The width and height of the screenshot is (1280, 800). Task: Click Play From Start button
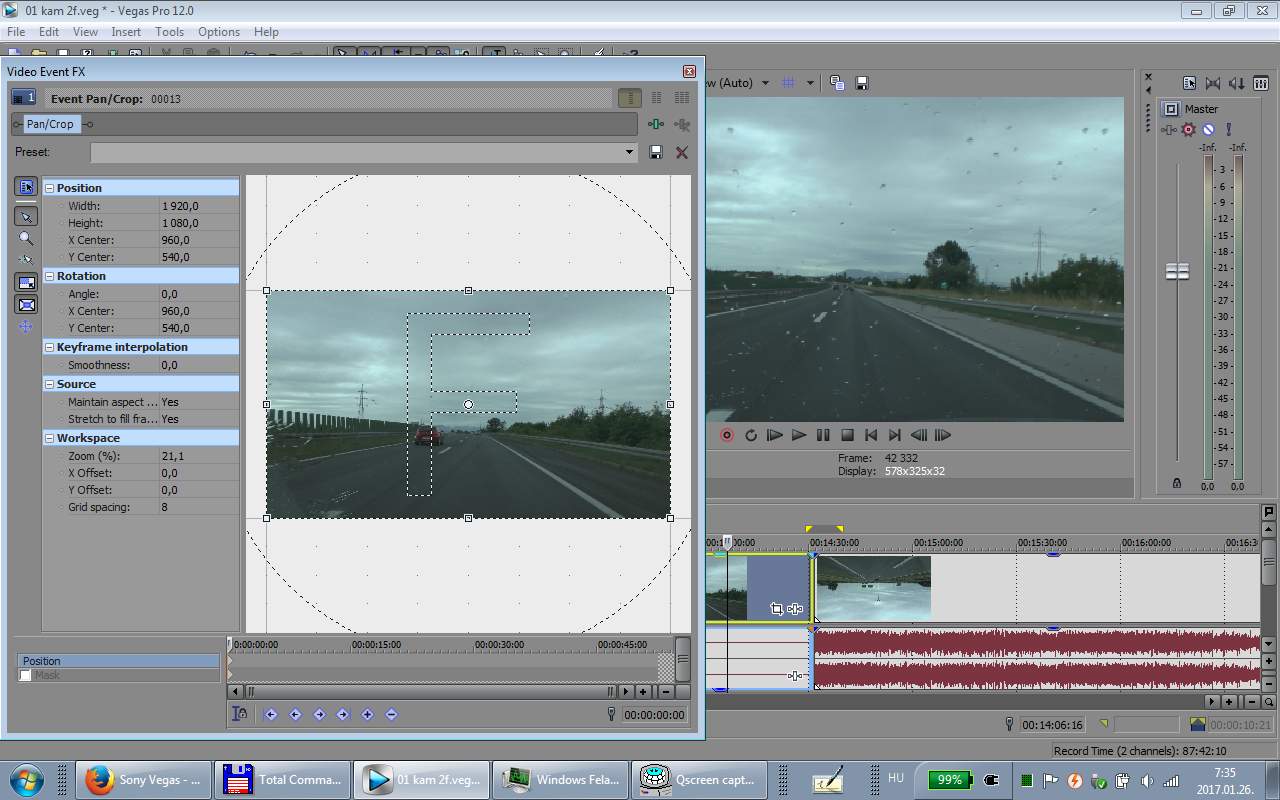(775, 435)
